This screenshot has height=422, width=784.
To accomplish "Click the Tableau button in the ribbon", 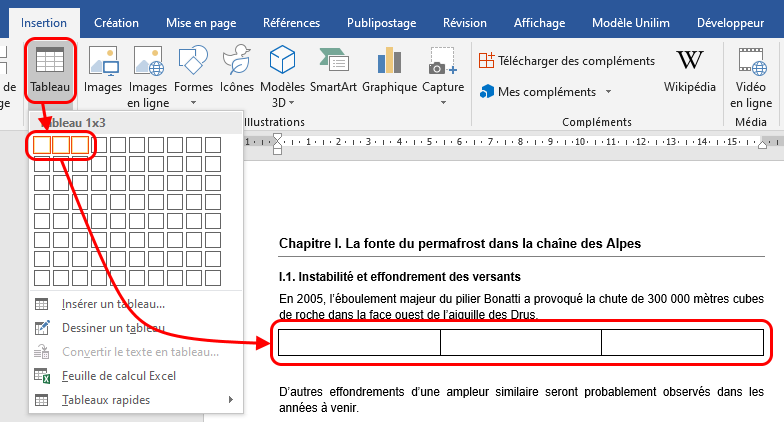I will click(x=50, y=71).
